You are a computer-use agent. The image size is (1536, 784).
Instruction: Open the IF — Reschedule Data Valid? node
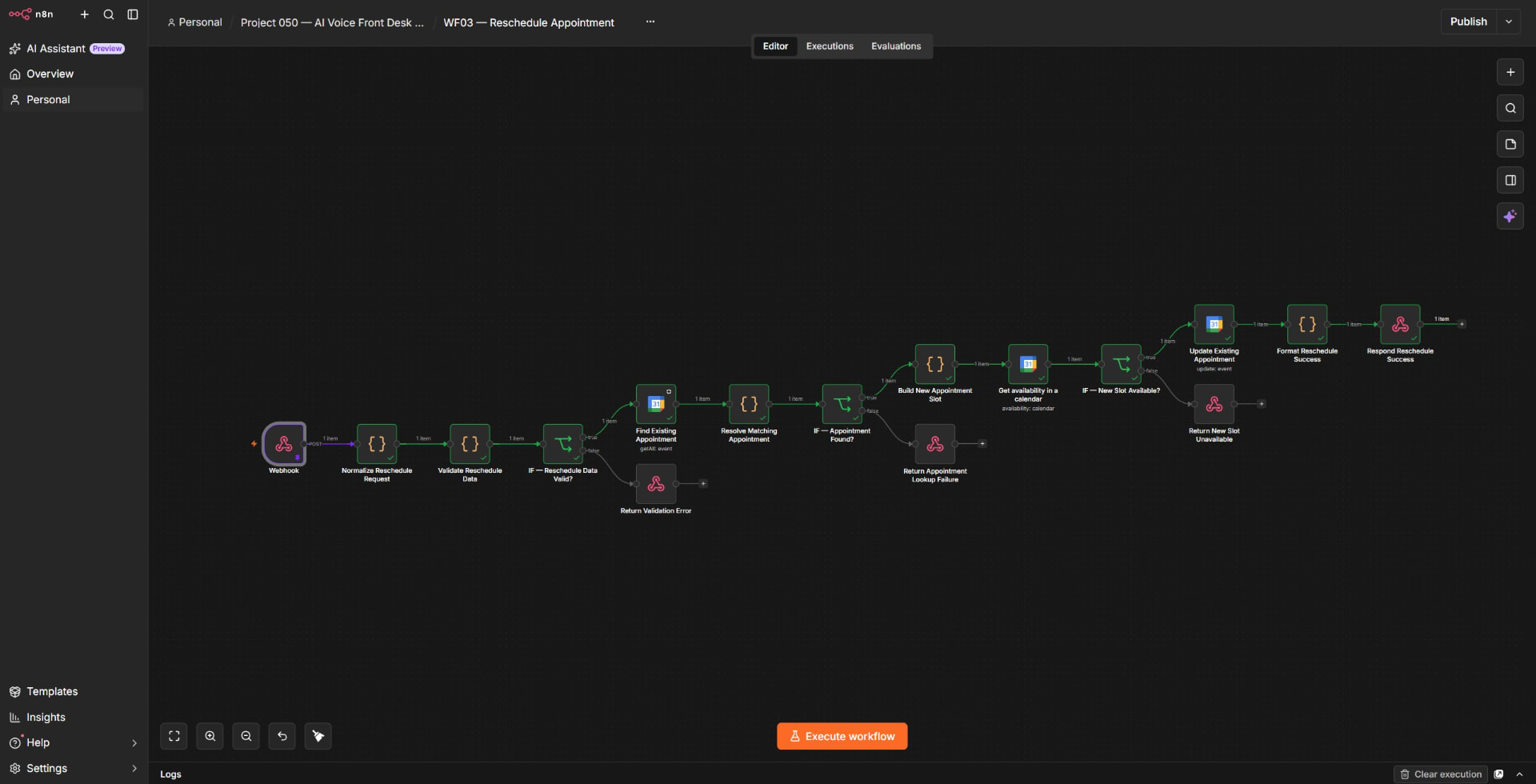563,444
